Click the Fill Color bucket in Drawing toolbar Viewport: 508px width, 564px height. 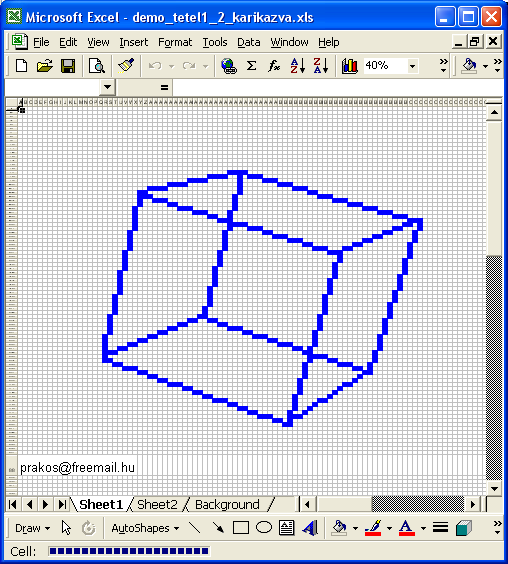[339, 528]
